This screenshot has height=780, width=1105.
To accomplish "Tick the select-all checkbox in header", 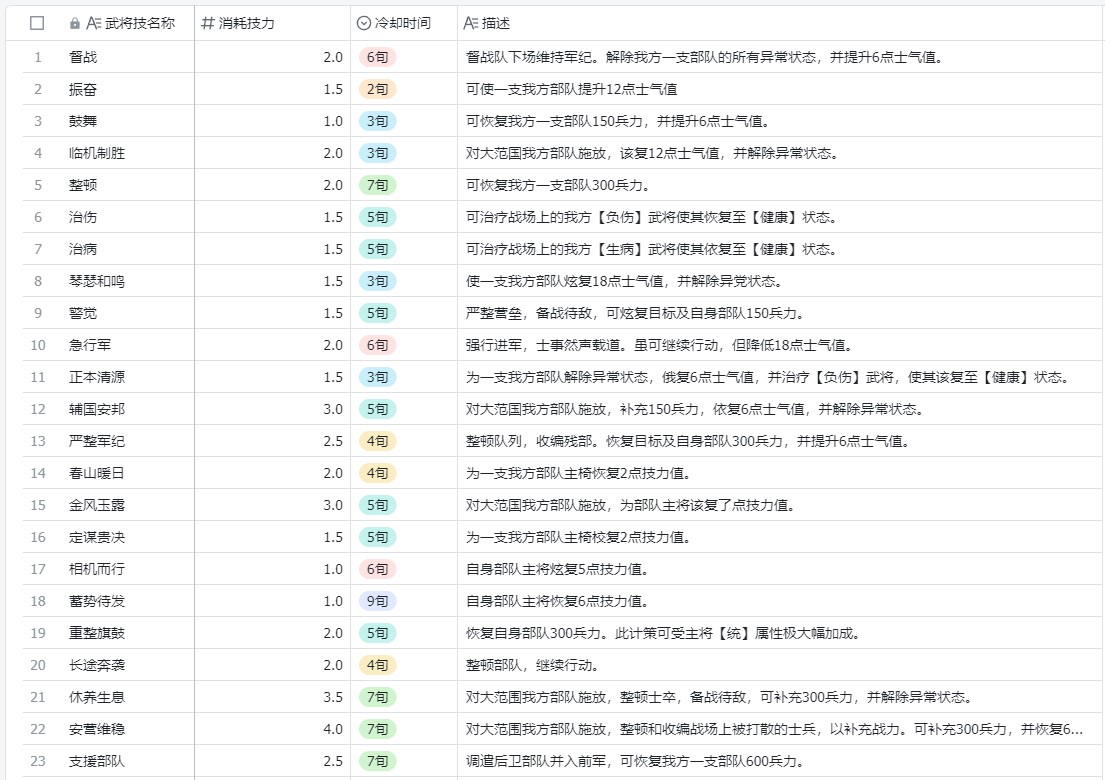I will click(x=38, y=23).
